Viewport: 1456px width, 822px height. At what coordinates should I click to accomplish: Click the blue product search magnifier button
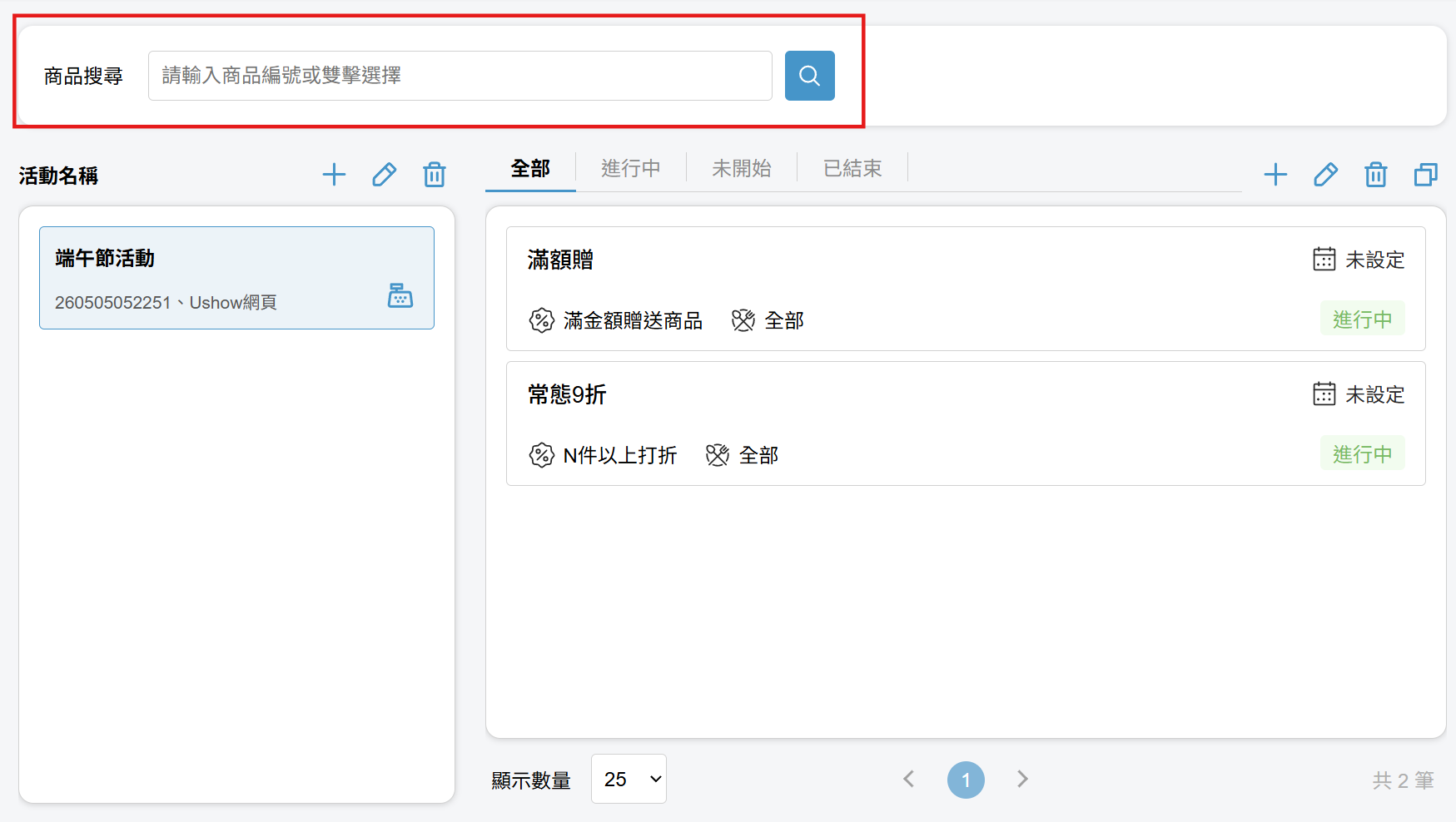809,76
